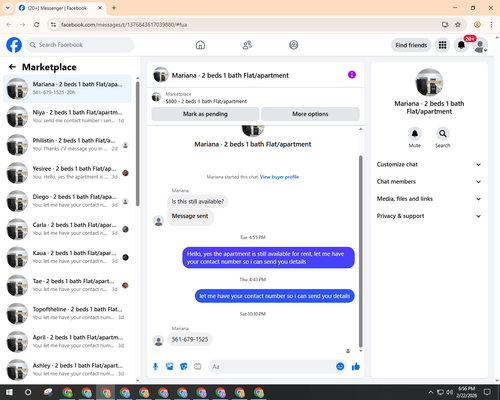This screenshot has width=500, height=400.
Task: Open Yesiree conversation in list
Action: point(67,173)
